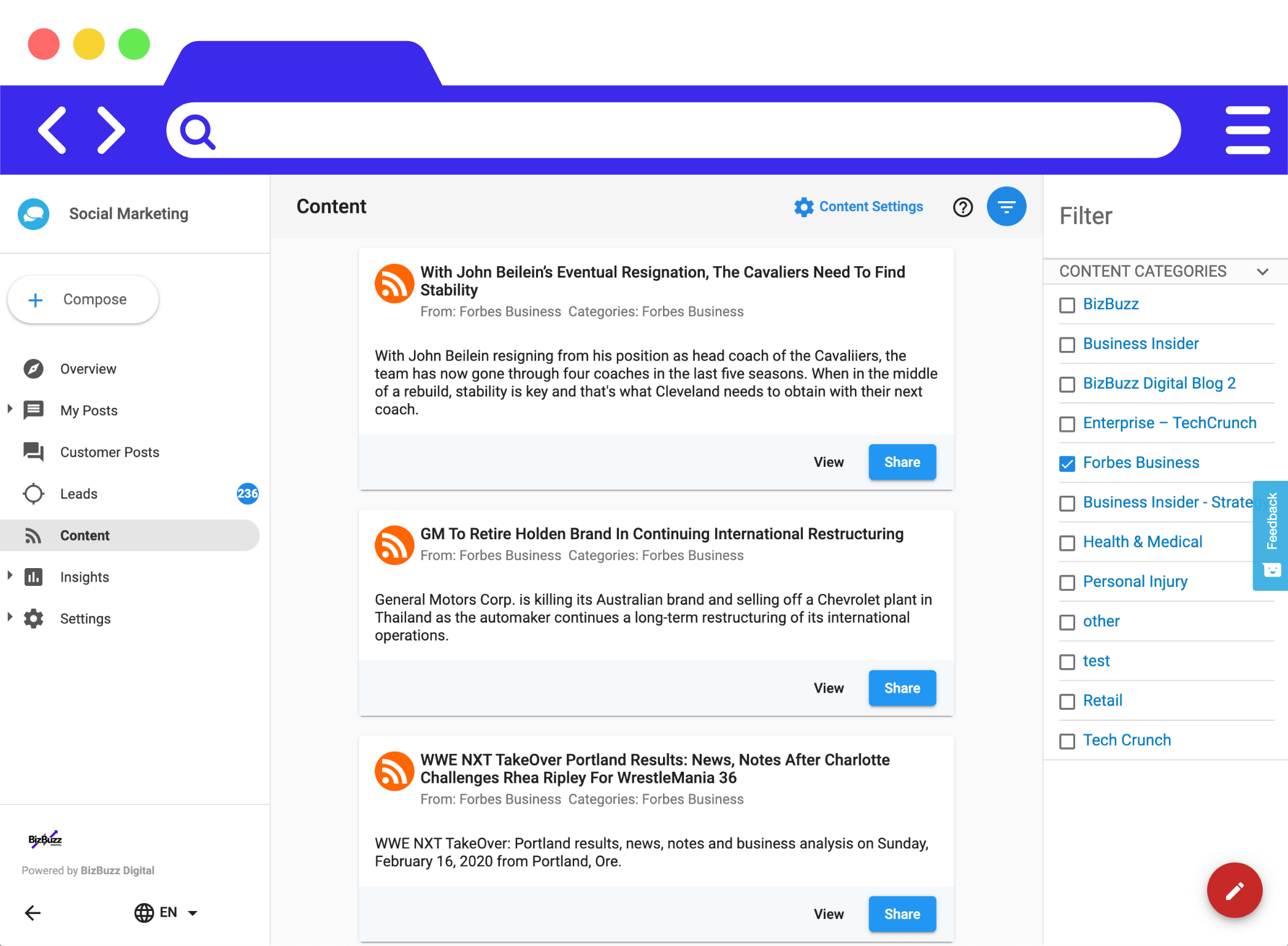Open the Feedback side tab
The image size is (1288, 946).
pyautogui.click(x=1270, y=535)
